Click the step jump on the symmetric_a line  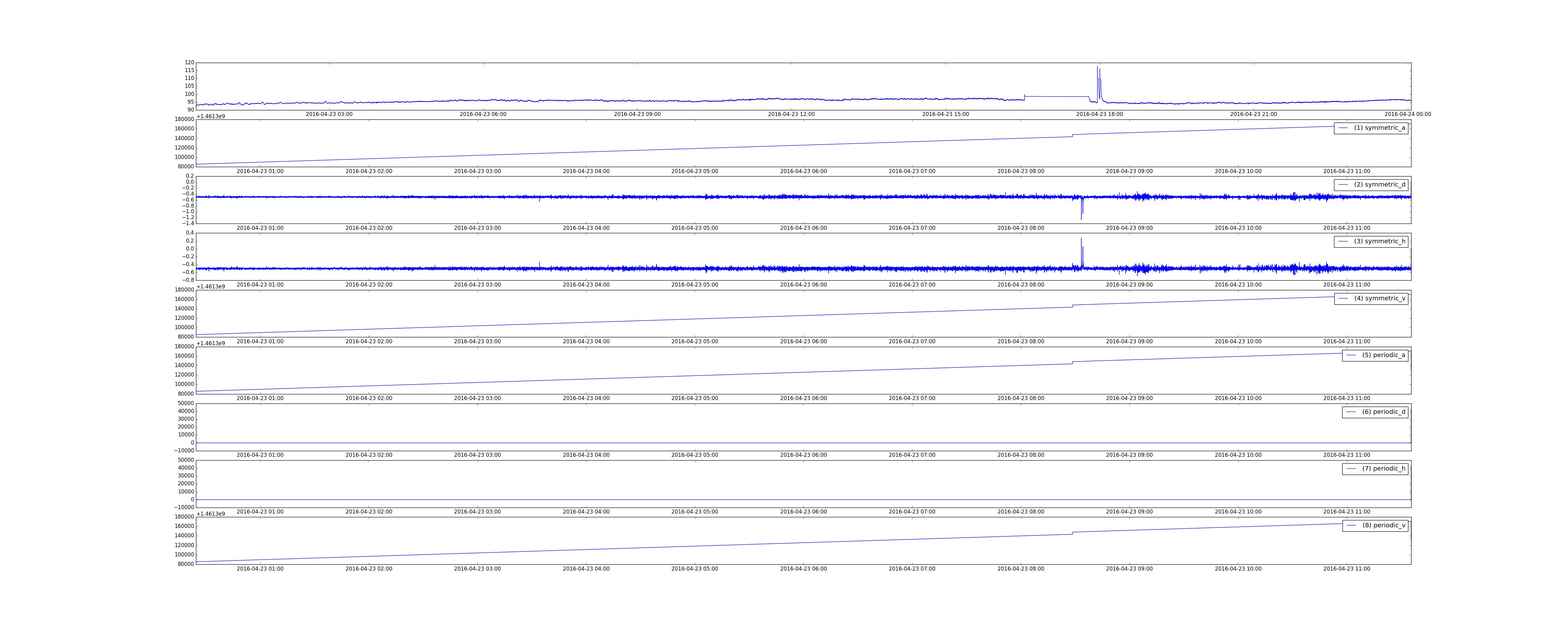tap(1073, 135)
